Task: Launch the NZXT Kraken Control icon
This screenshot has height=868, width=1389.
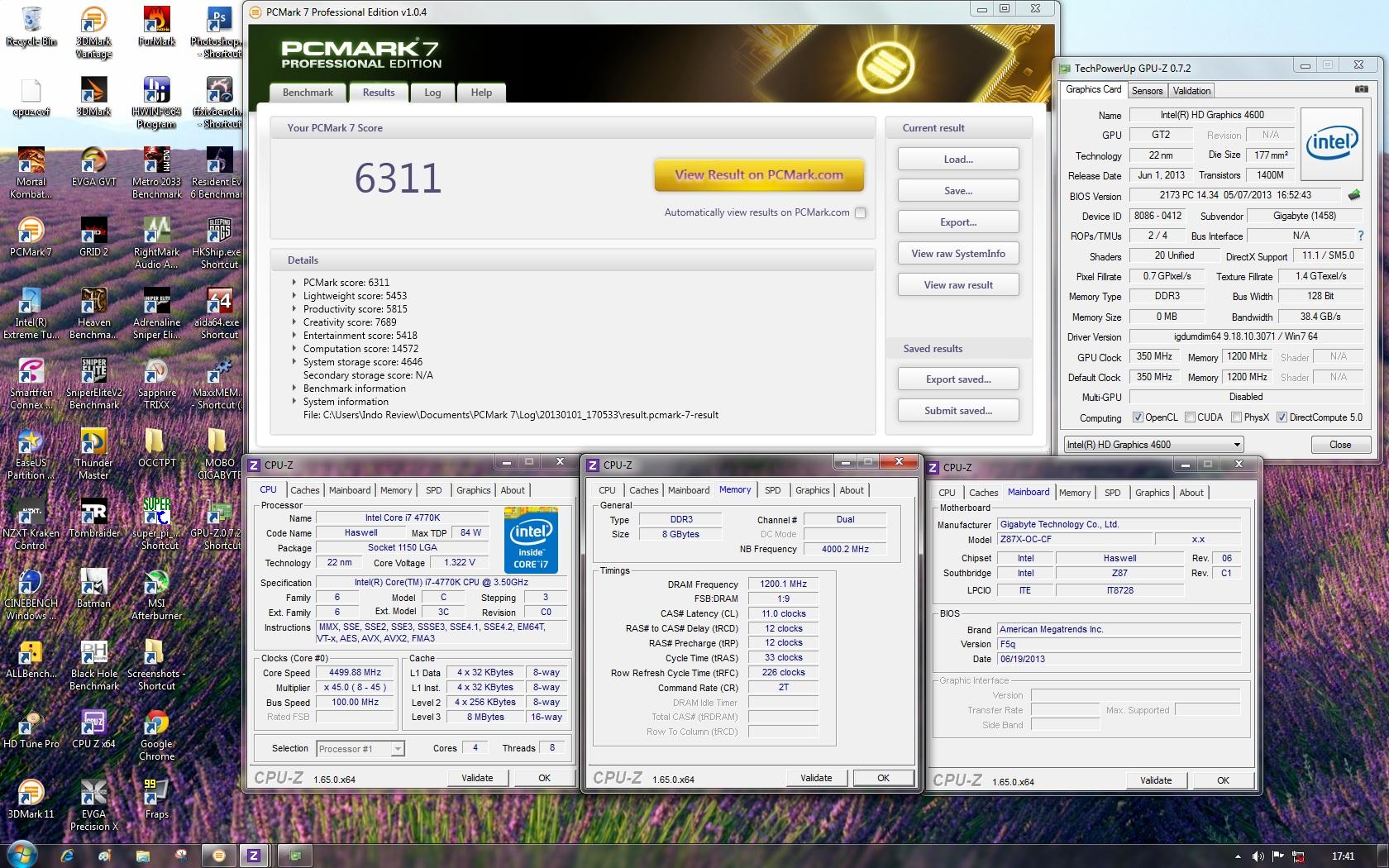Action: tap(31, 524)
